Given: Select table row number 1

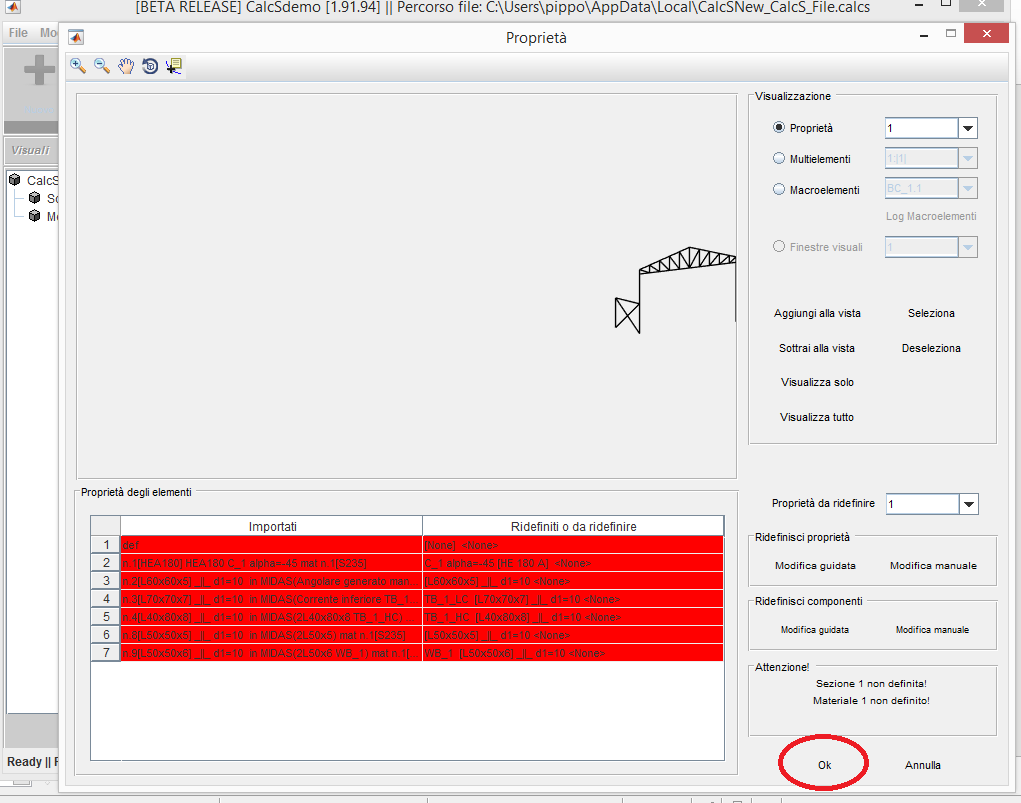Looking at the screenshot, I should point(105,545).
